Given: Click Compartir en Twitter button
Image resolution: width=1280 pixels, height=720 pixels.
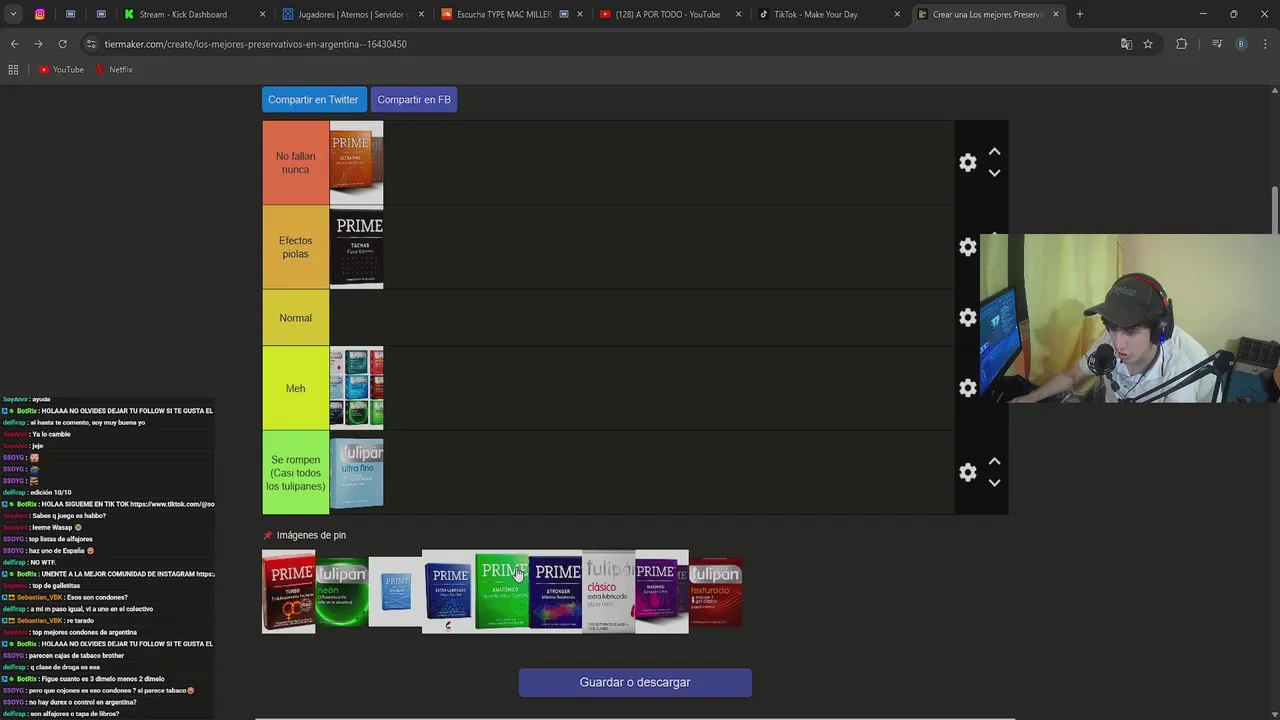Looking at the screenshot, I should [313, 100].
